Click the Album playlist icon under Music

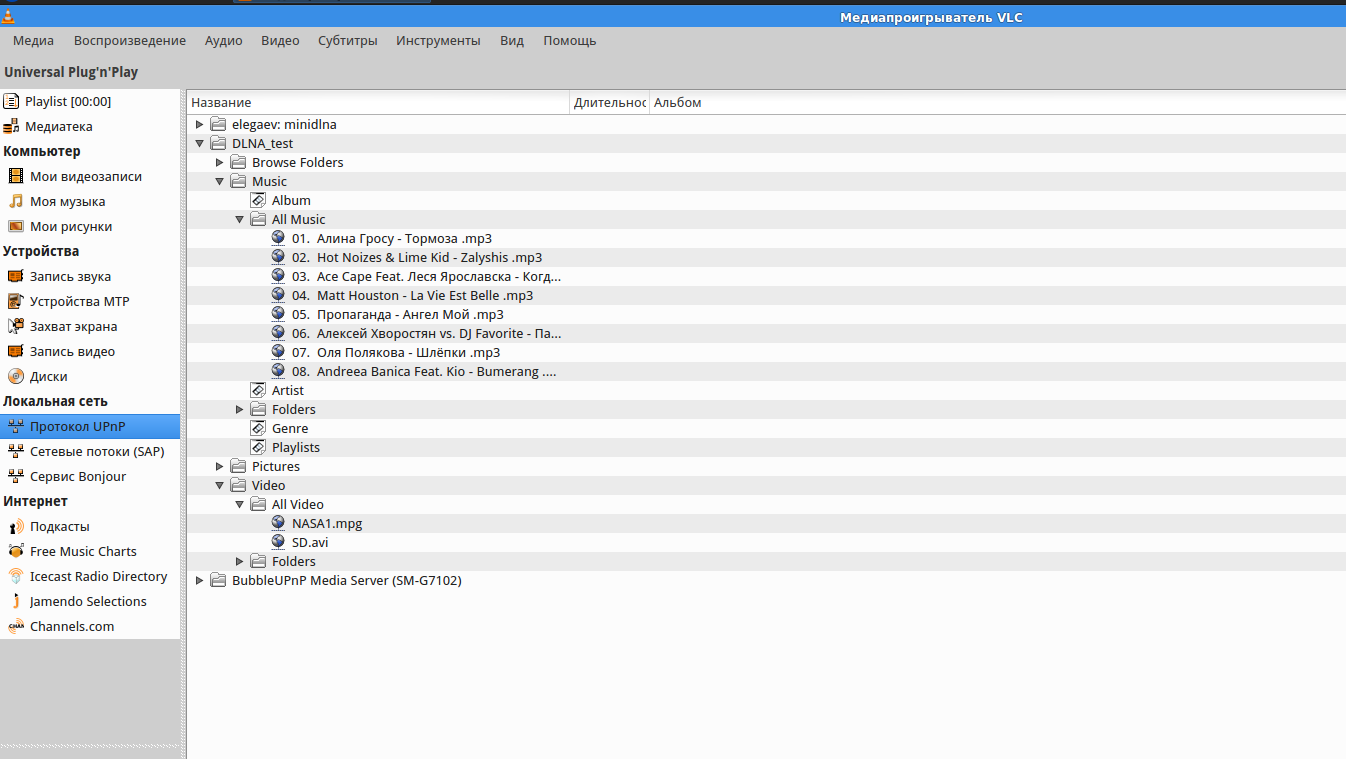tap(258, 200)
